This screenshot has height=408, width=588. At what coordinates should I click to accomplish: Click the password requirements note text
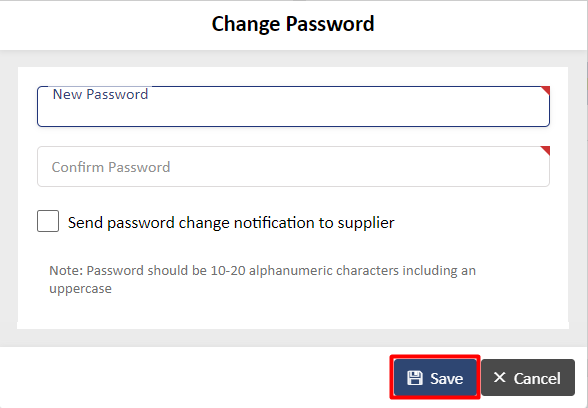pos(262,279)
